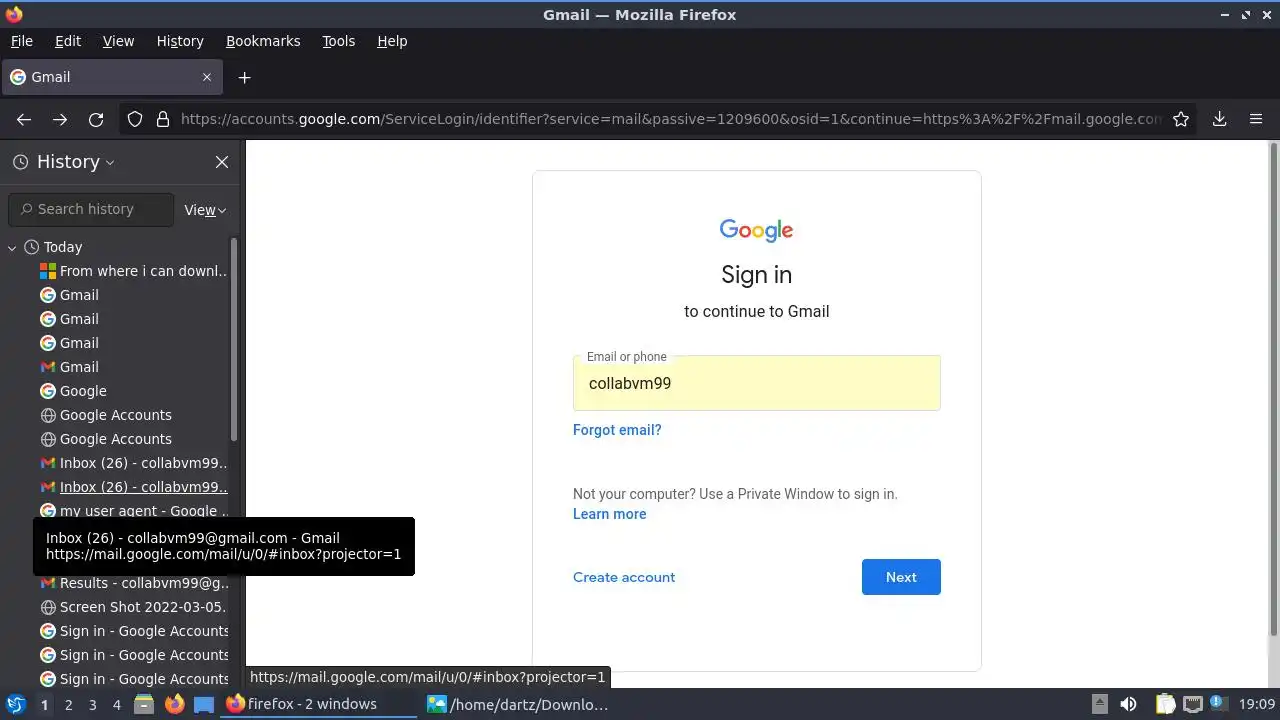The width and height of the screenshot is (1280, 720).
Task: Click the blue Next button
Action: point(901,577)
